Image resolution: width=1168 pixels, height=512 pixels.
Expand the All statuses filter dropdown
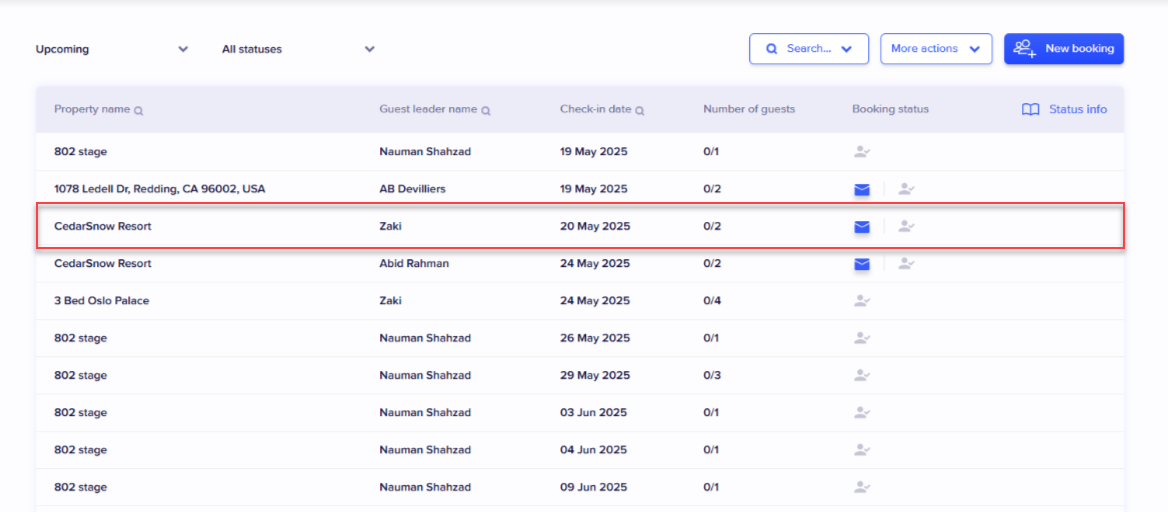(297, 49)
